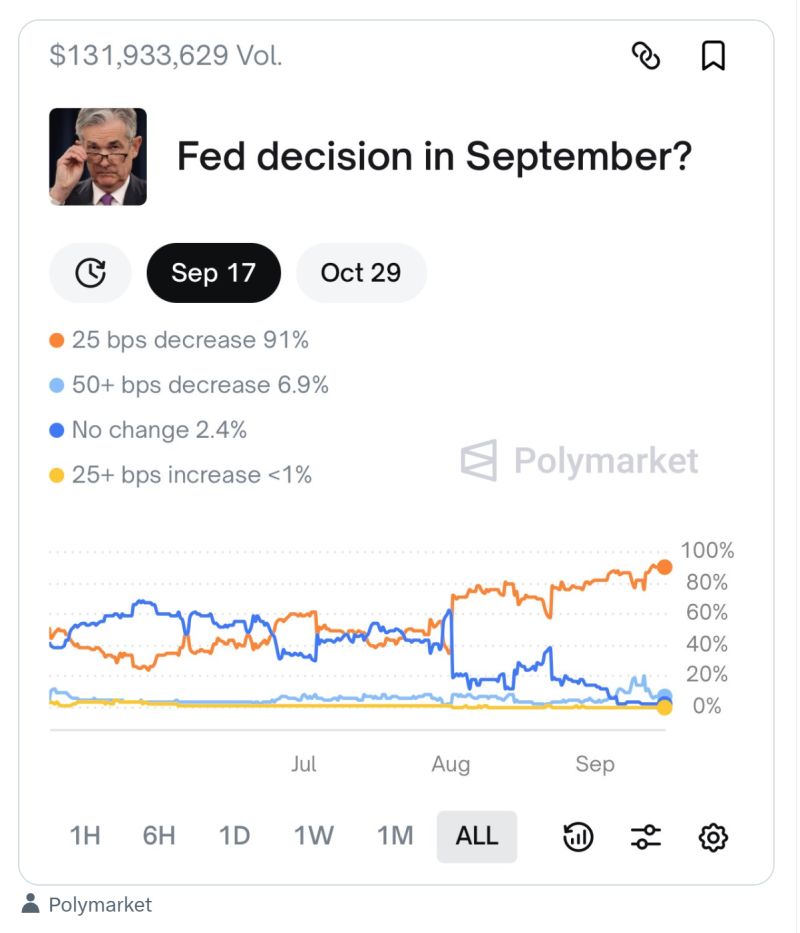Click the Polymarket user icon in footer
This screenshot has width=800, height=933.
pos(33,904)
